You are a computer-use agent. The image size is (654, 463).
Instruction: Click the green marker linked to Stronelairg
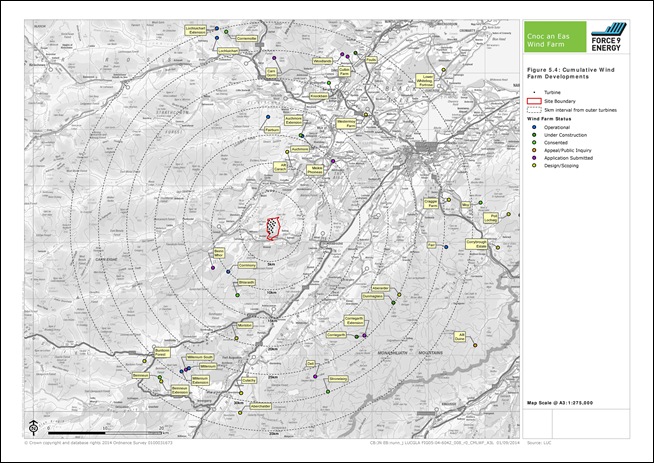328,392
